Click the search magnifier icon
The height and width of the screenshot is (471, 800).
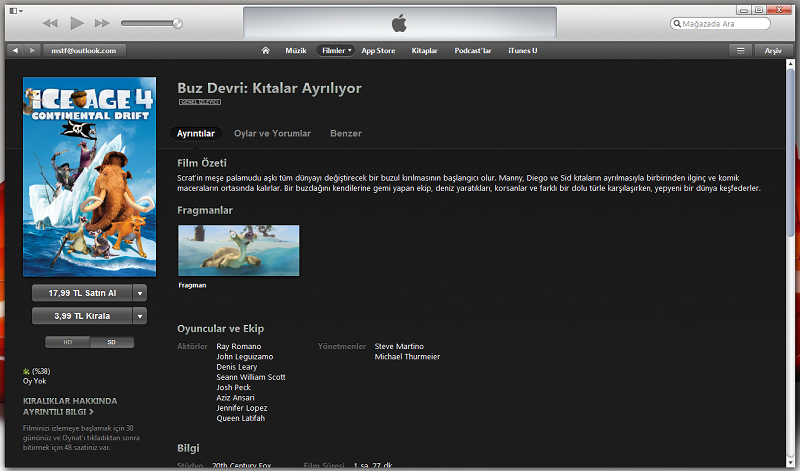click(677, 23)
